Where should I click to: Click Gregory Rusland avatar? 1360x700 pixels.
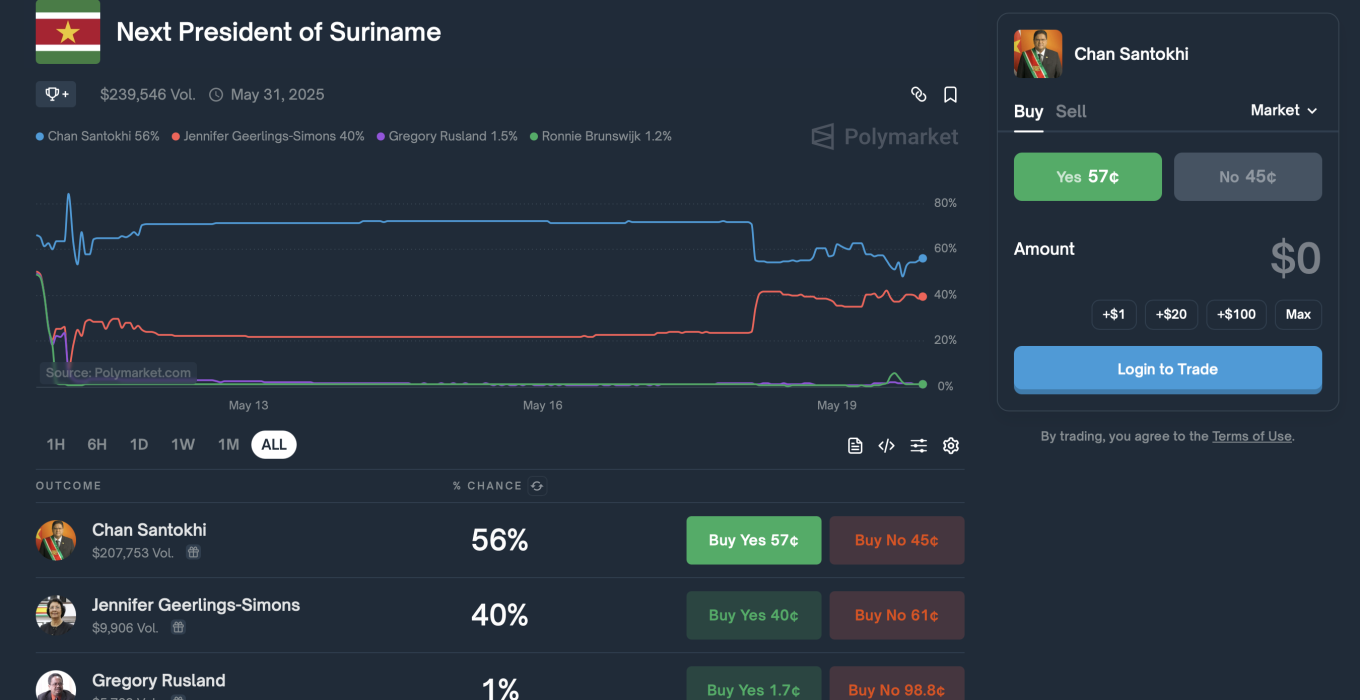[56, 686]
